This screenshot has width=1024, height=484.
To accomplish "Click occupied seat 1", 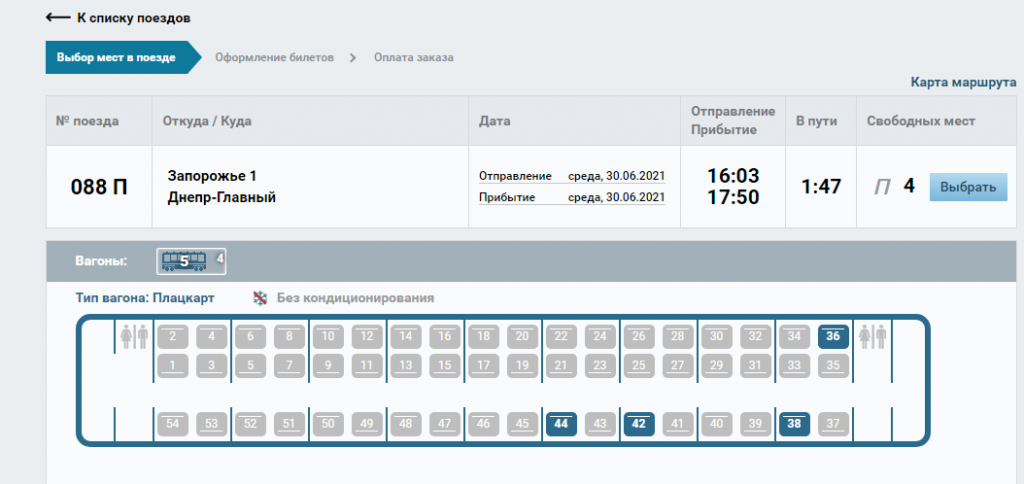I will coord(172,366).
